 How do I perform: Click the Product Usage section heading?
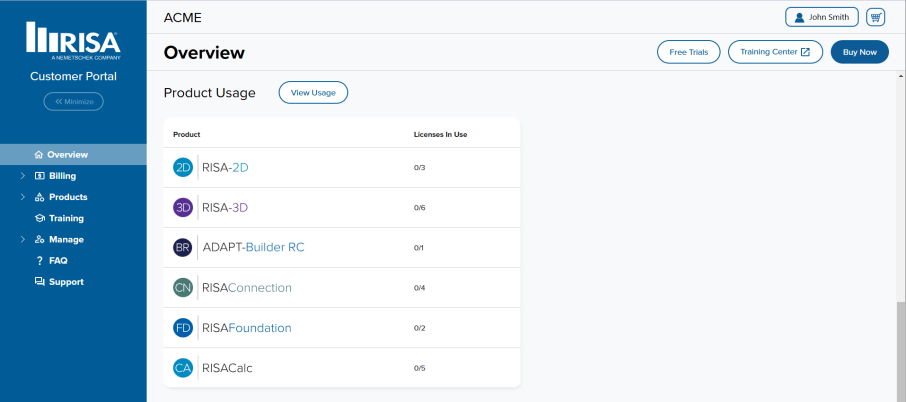click(210, 93)
